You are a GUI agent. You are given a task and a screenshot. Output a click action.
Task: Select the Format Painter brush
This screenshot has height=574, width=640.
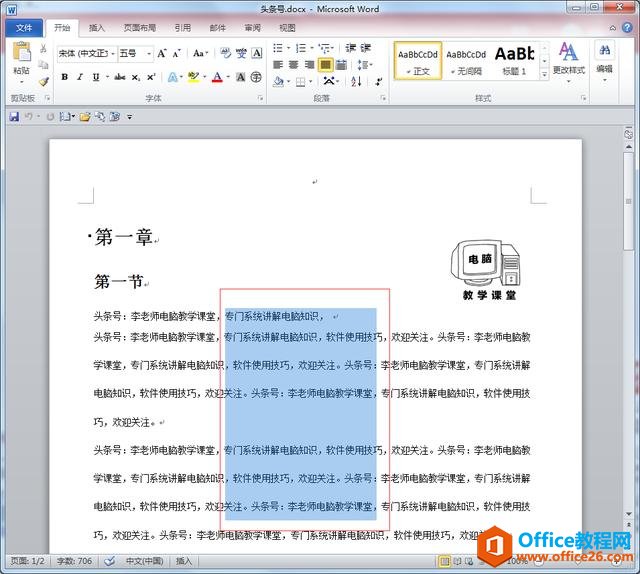[44, 81]
